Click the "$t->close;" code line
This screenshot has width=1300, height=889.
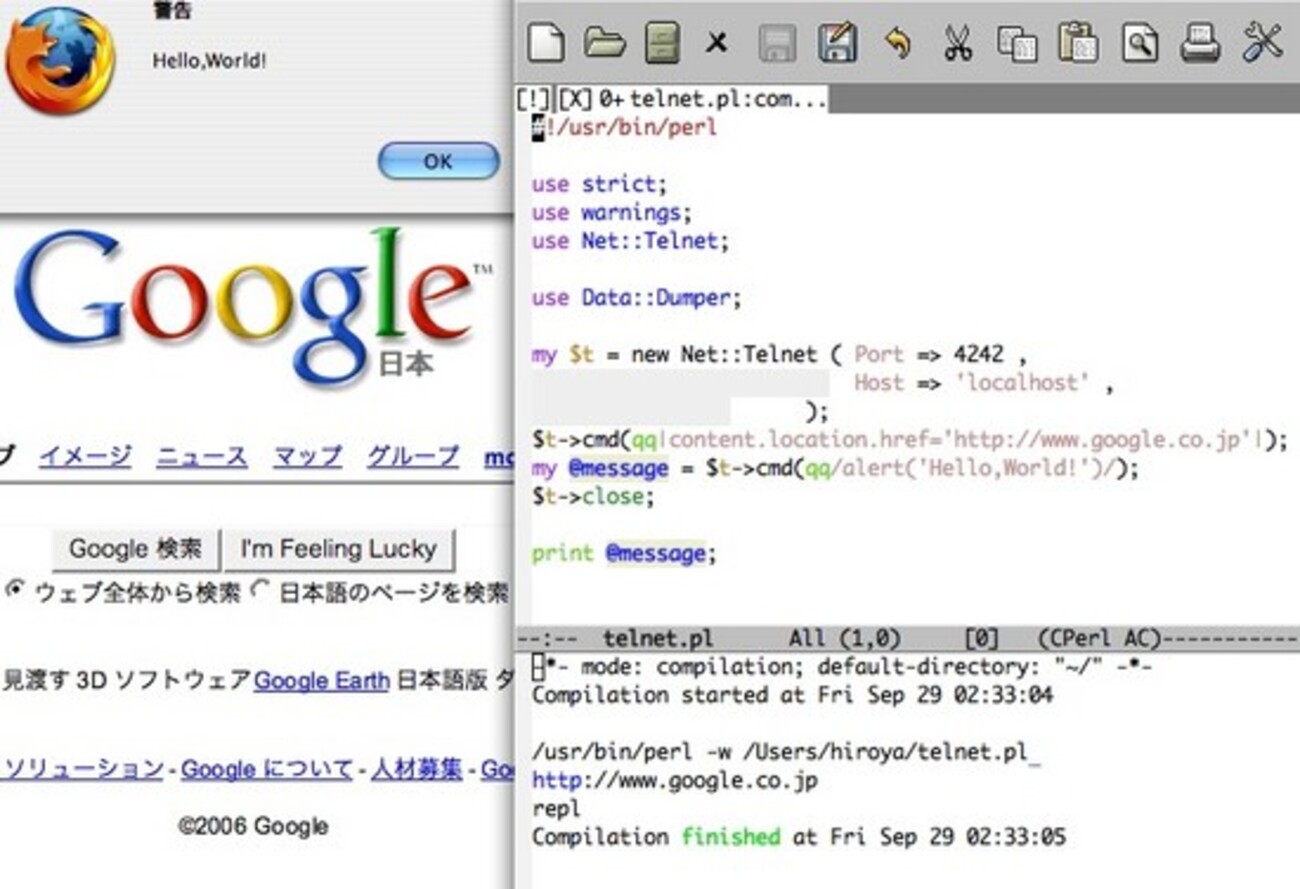pos(593,497)
